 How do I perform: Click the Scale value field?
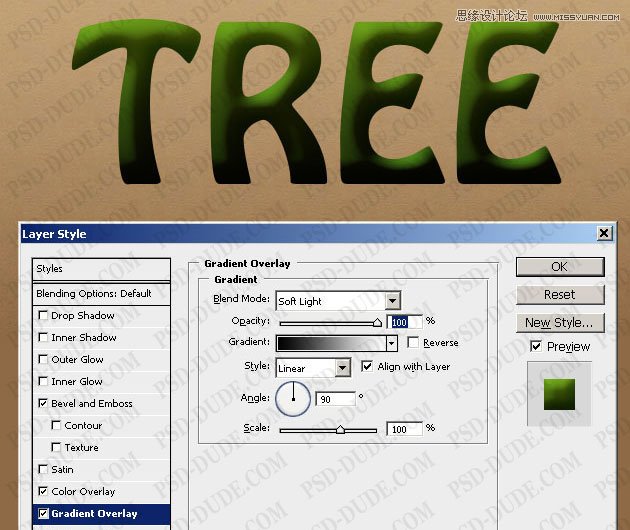point(404,429)
